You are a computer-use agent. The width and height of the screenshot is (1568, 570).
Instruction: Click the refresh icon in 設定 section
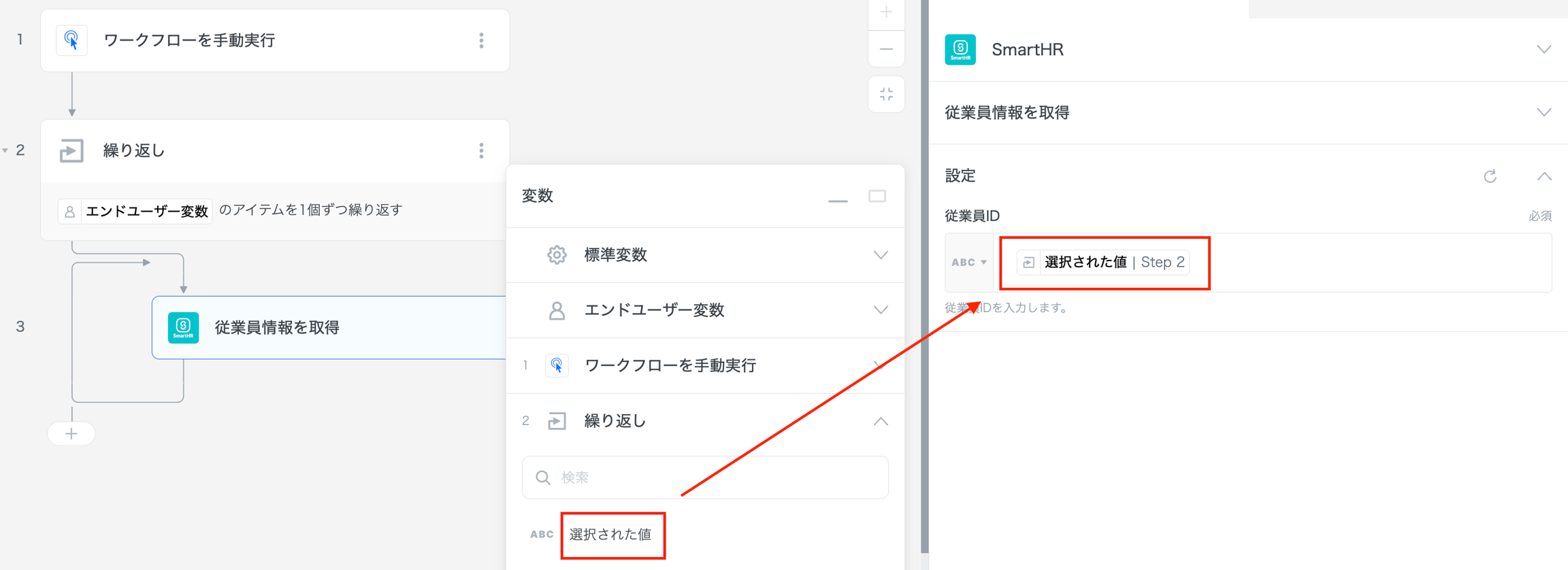point(1490,177)
